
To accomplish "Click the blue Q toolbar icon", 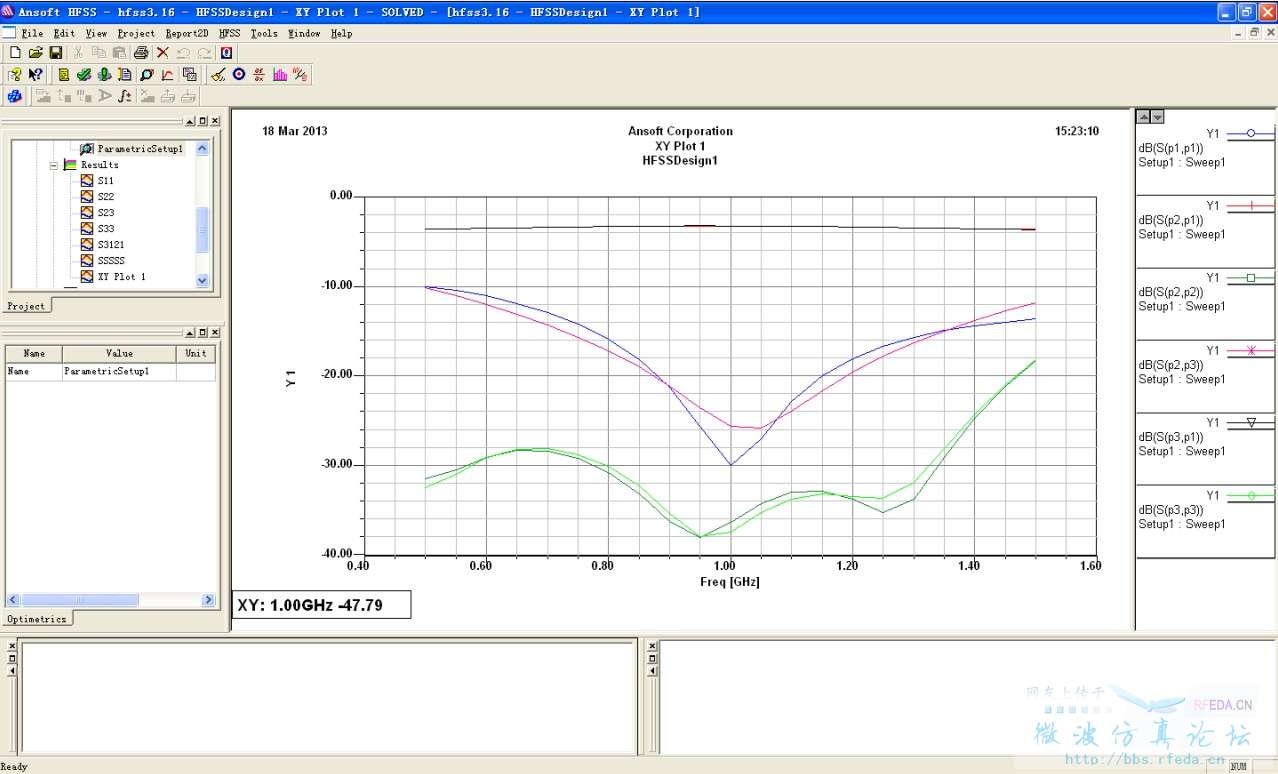I will click(x=227, y=53).
